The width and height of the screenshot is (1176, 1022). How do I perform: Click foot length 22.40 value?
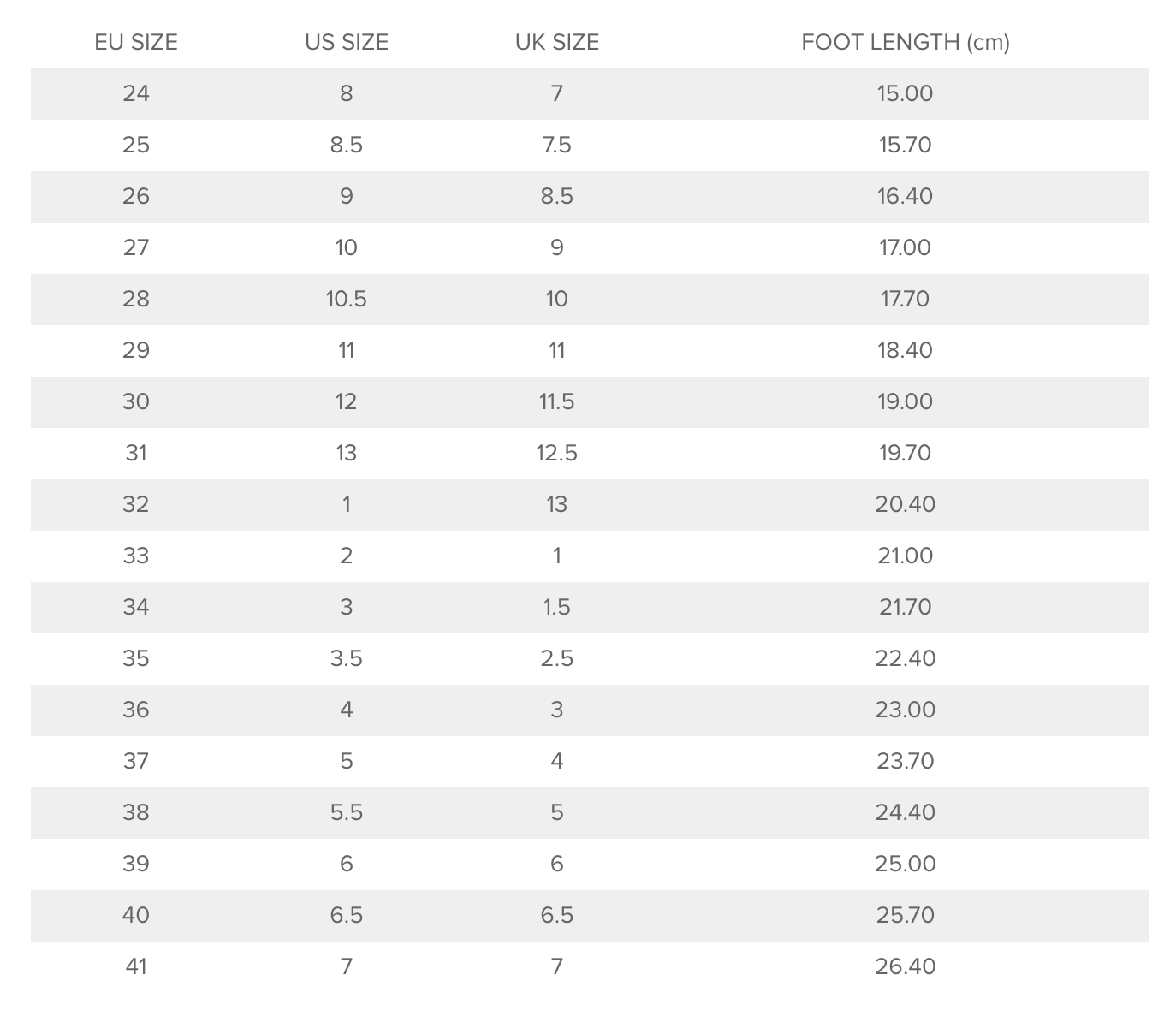pyautogui.click(x=906, y=658)
